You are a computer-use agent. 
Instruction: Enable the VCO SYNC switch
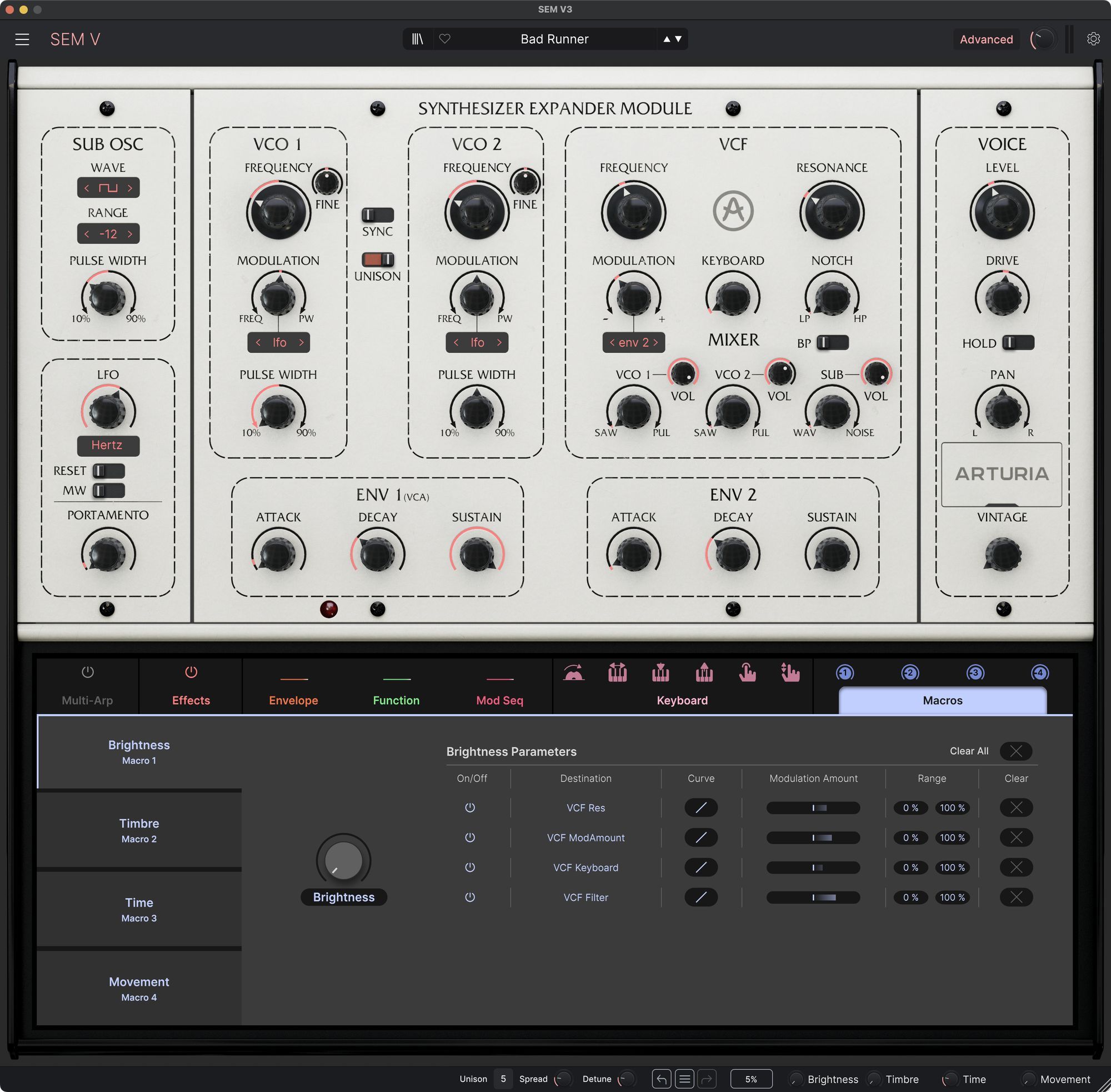378,215
